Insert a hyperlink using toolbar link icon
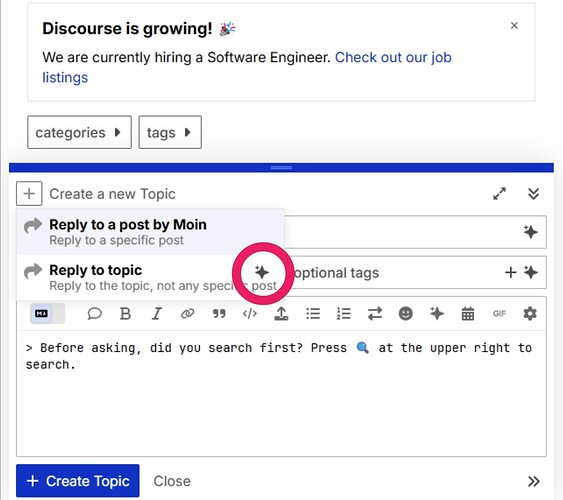 [187, 314]
